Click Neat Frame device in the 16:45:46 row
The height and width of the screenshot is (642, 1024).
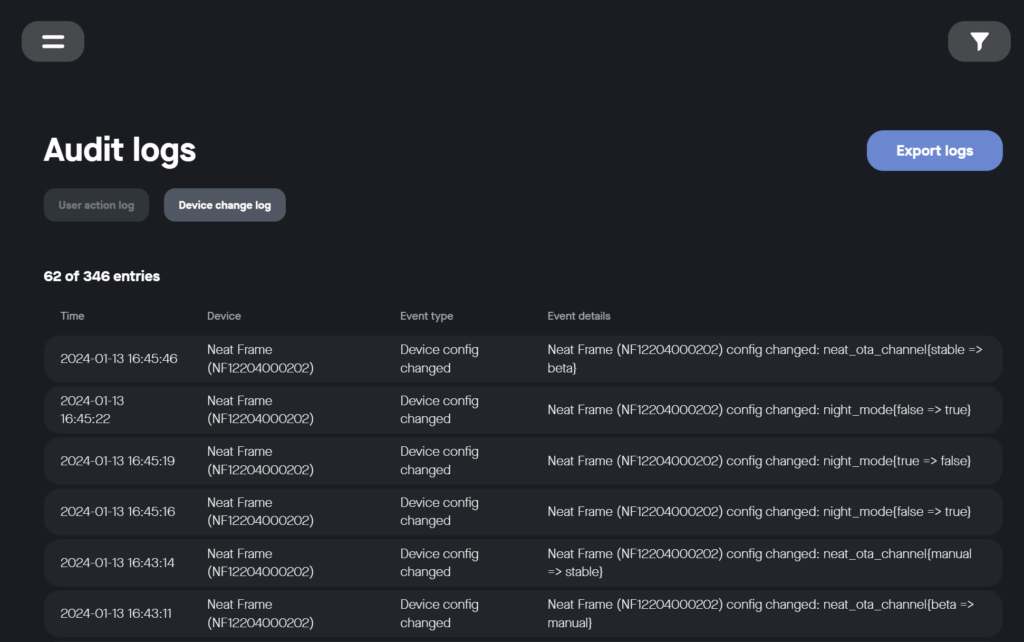point(261,359)
